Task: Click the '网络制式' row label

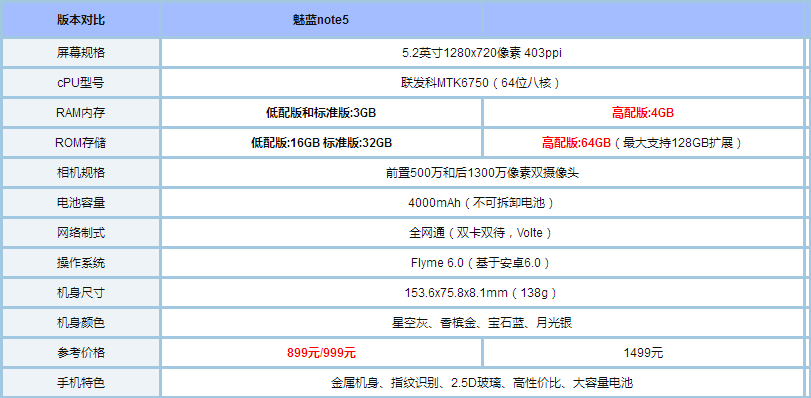Action: tap(81, 233)
